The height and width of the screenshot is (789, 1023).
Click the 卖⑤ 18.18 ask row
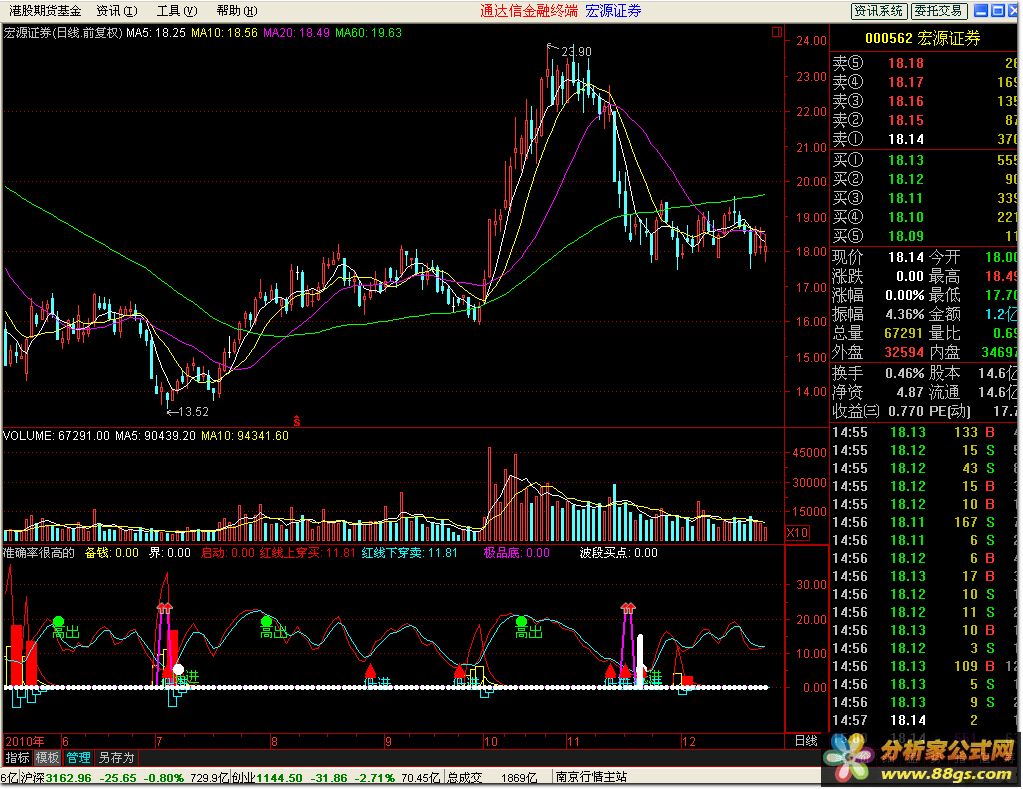pyautogui.click(x=924, y=63)
